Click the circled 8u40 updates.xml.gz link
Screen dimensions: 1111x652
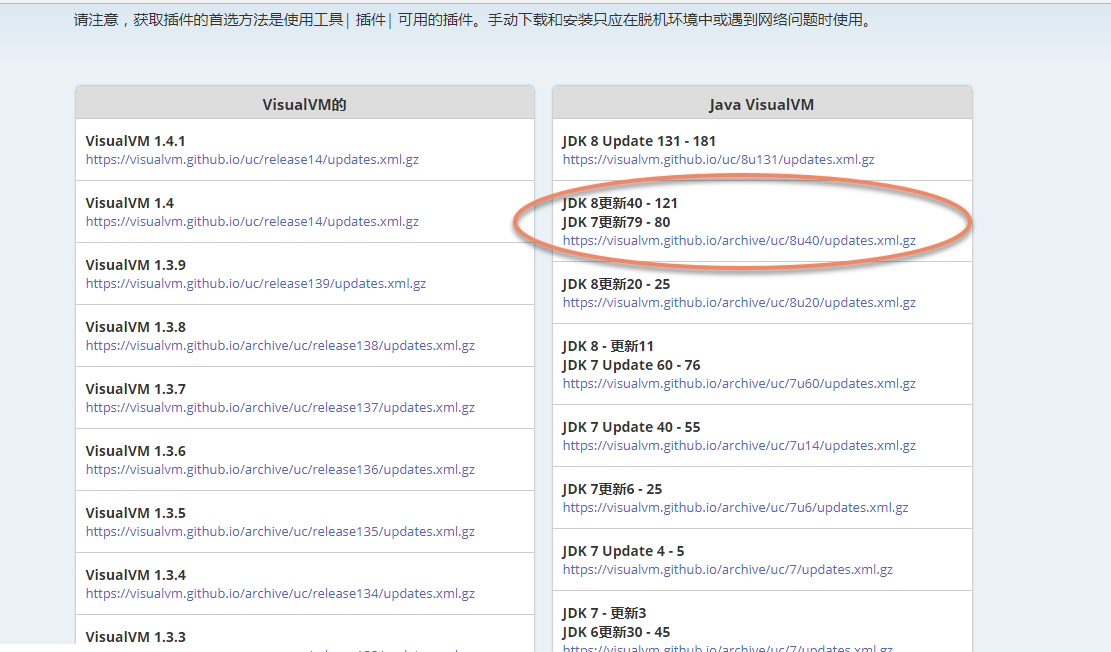pyautogui.click(x=739, y=240)
